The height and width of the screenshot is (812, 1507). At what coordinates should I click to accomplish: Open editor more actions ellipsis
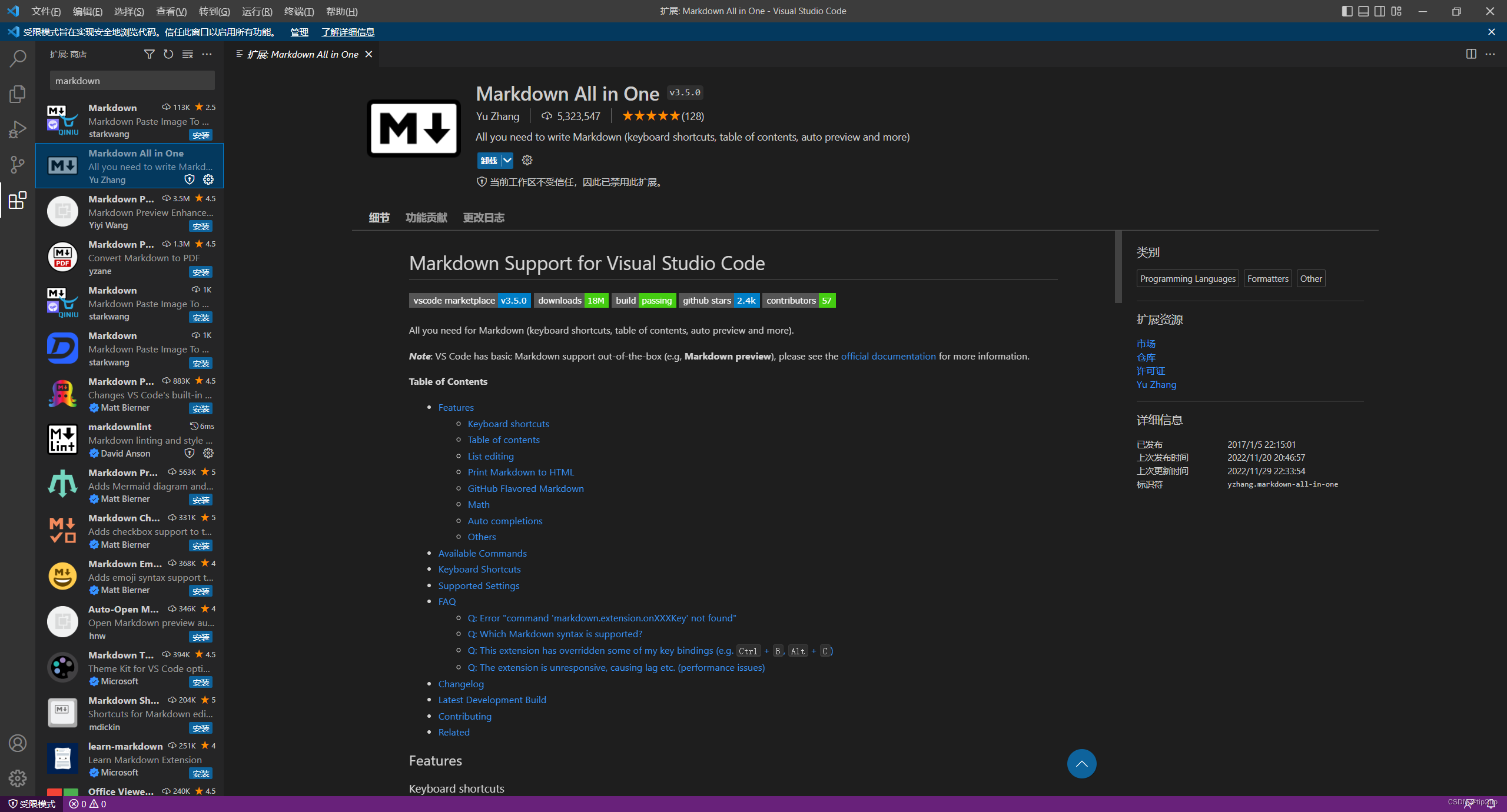[1491, 54]
